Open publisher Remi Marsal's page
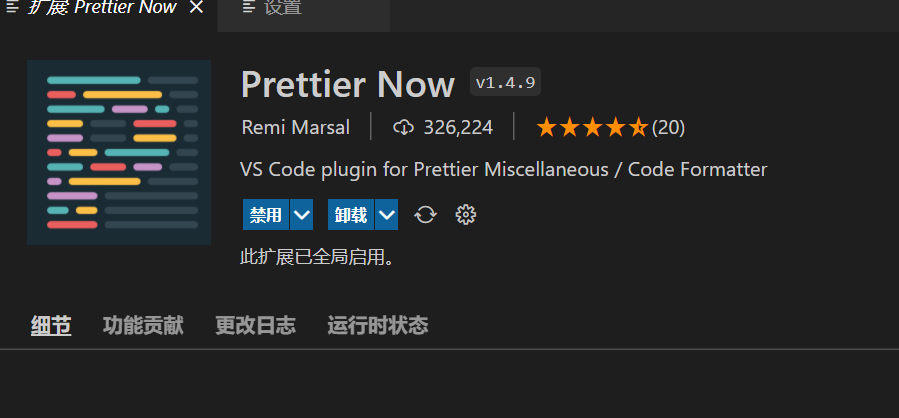 tap(295, 127)
